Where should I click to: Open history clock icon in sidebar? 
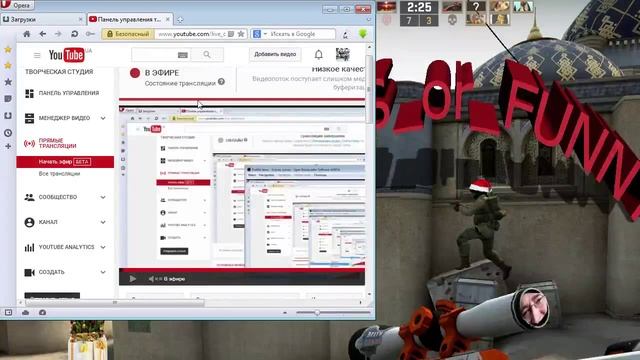[x=8, y=133]
